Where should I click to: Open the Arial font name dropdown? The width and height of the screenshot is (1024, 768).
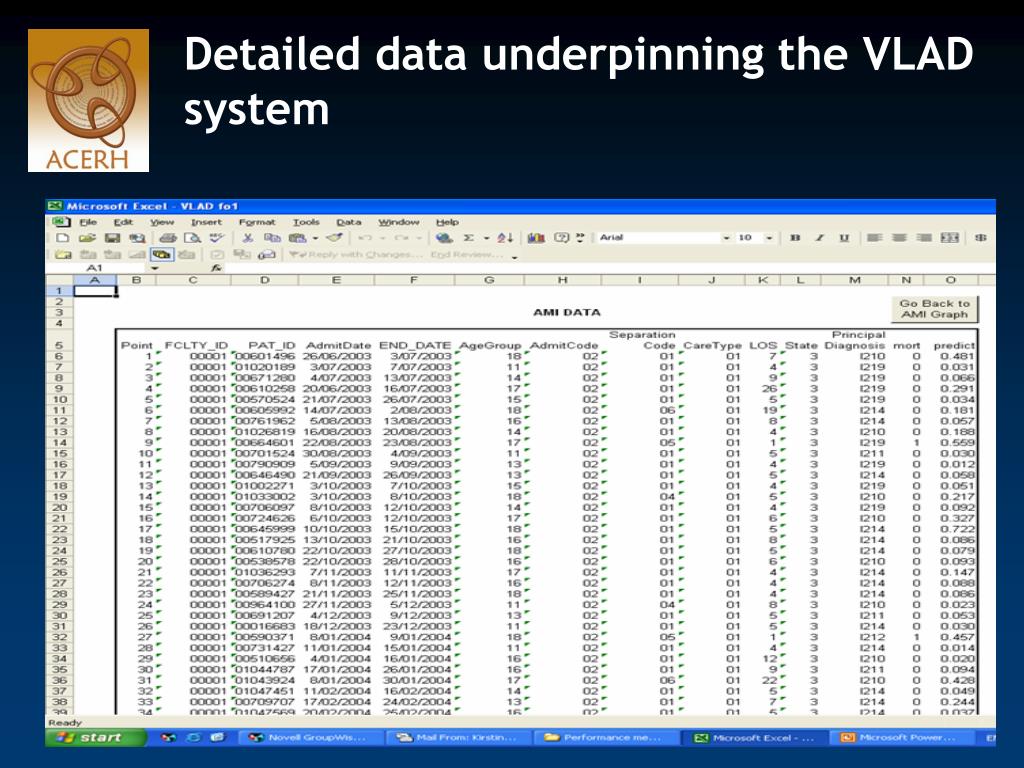(726, 238)
